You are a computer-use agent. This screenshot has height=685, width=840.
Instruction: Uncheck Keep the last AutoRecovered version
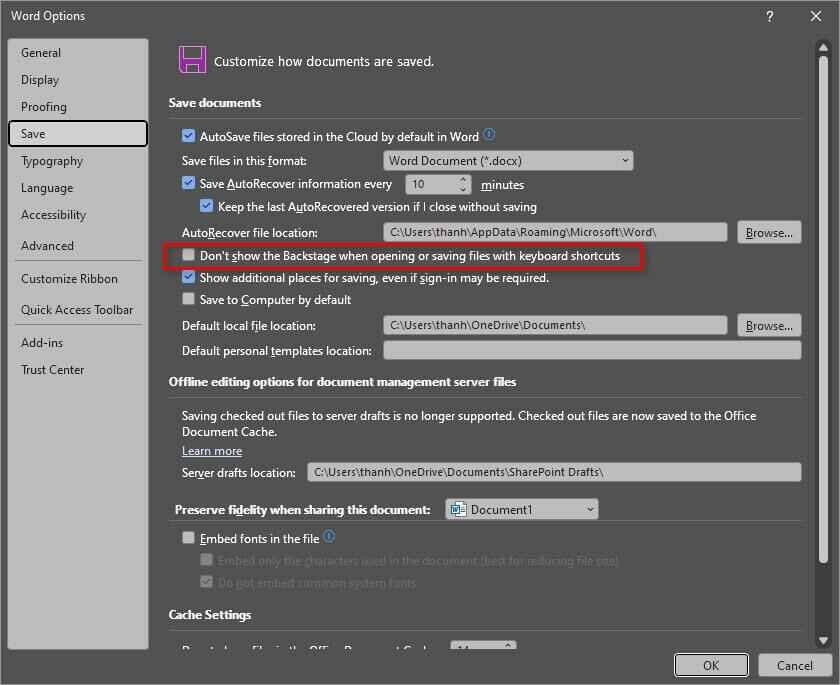206,206
